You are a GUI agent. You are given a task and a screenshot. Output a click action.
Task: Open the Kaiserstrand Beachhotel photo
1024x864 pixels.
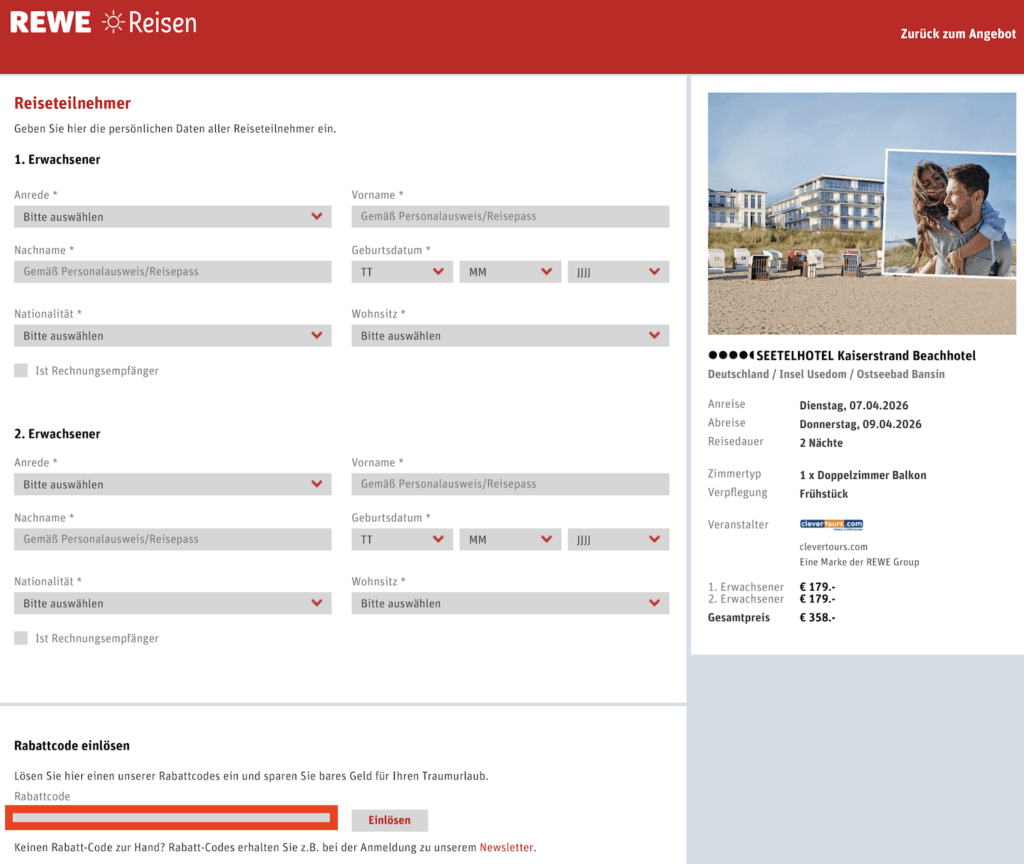click(x=861, y=213)
